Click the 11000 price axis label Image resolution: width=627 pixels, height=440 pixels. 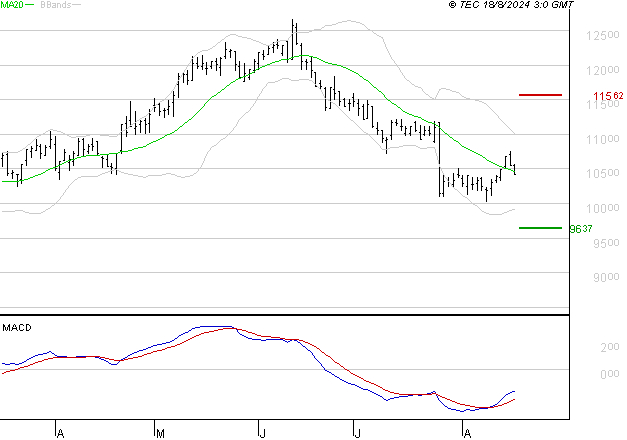[x=603, y=140]
